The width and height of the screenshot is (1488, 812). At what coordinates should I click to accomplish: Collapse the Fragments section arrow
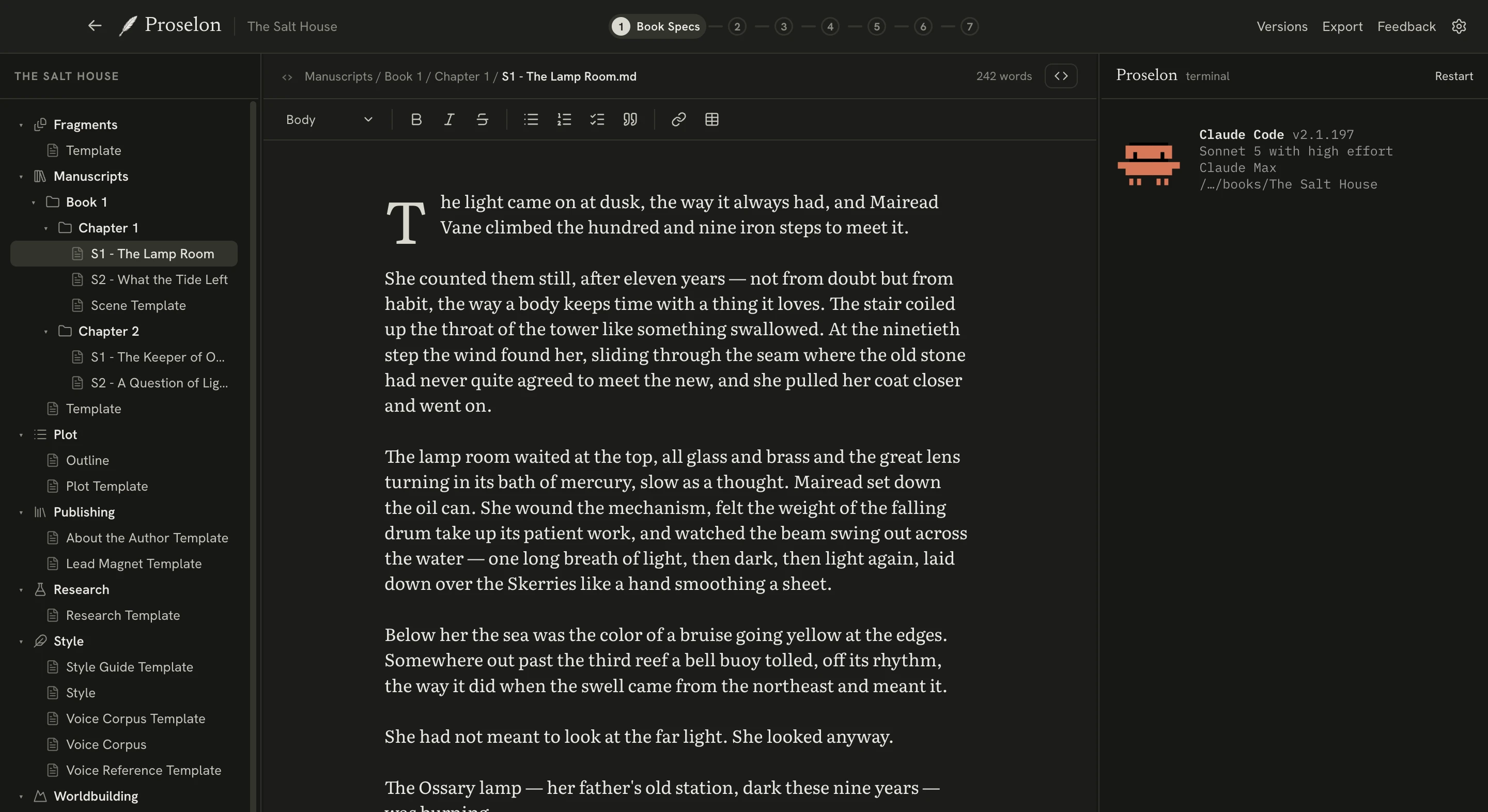(x=21, y=125)
